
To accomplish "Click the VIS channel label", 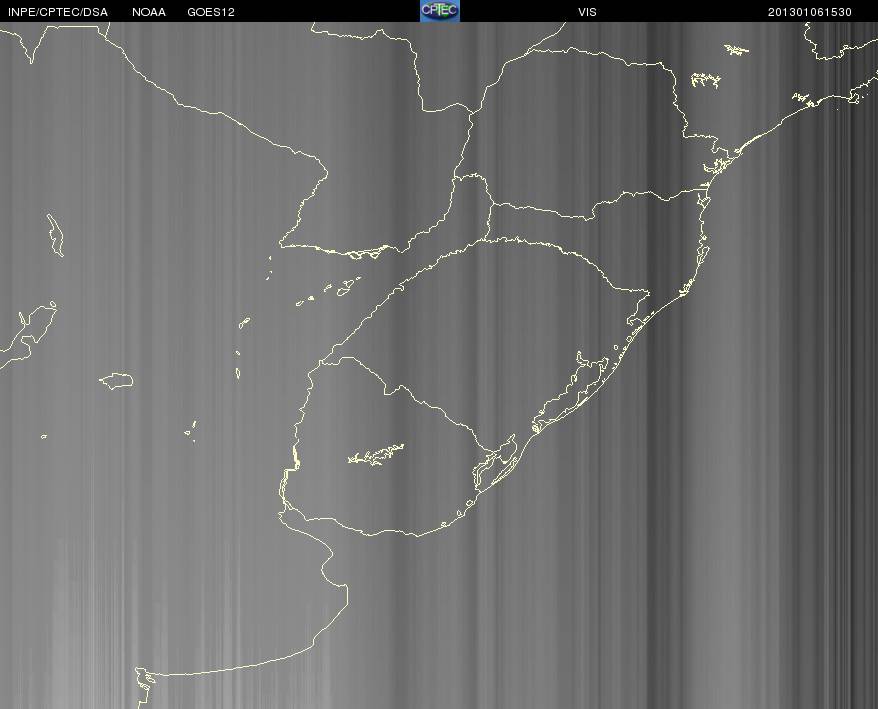I will click(x=587, y=12).
